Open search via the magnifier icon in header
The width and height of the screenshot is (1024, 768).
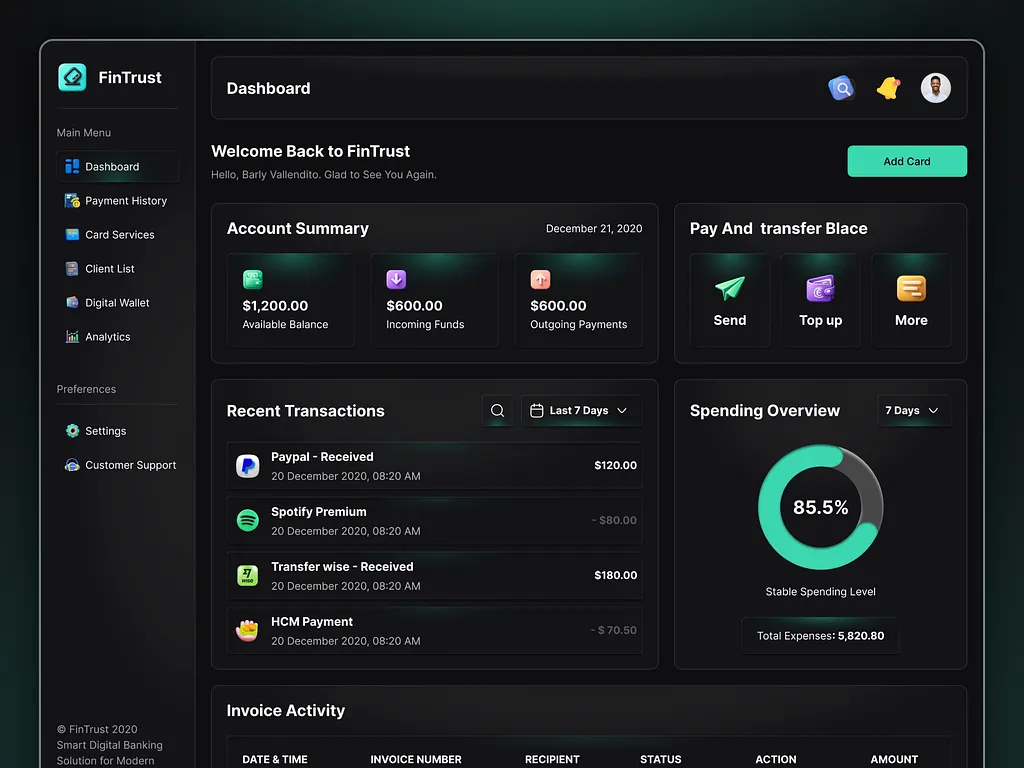841,88
